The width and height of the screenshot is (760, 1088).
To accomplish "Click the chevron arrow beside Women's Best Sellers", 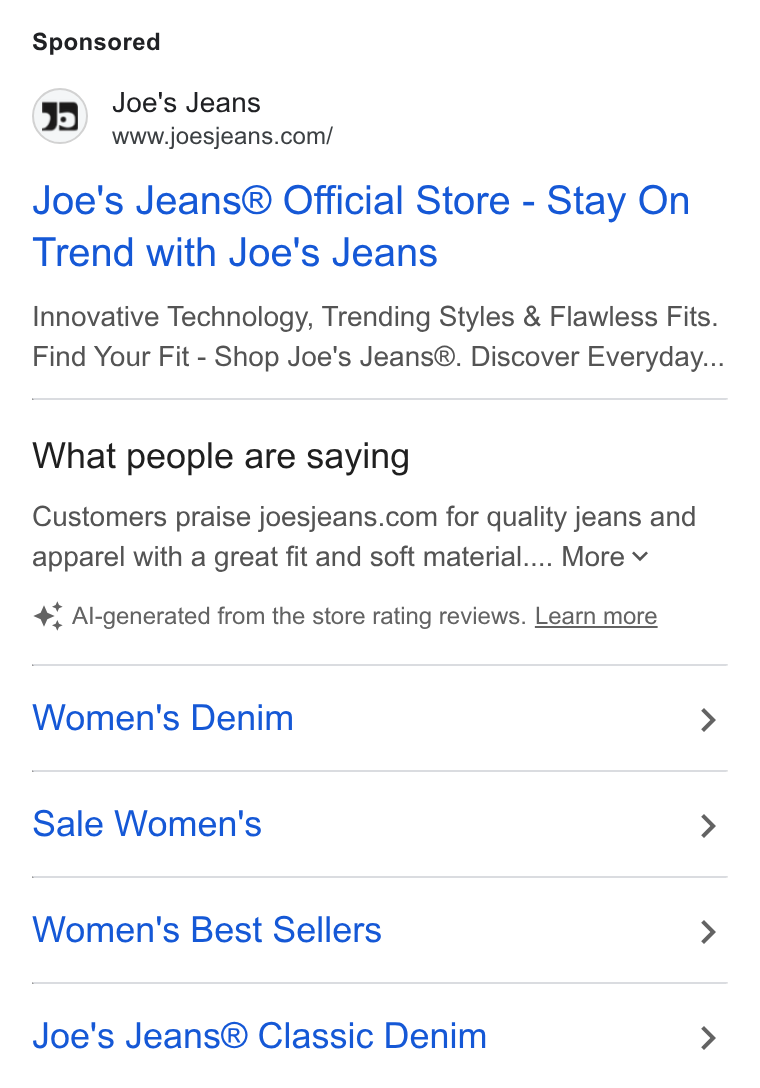I will click(707, 932).
